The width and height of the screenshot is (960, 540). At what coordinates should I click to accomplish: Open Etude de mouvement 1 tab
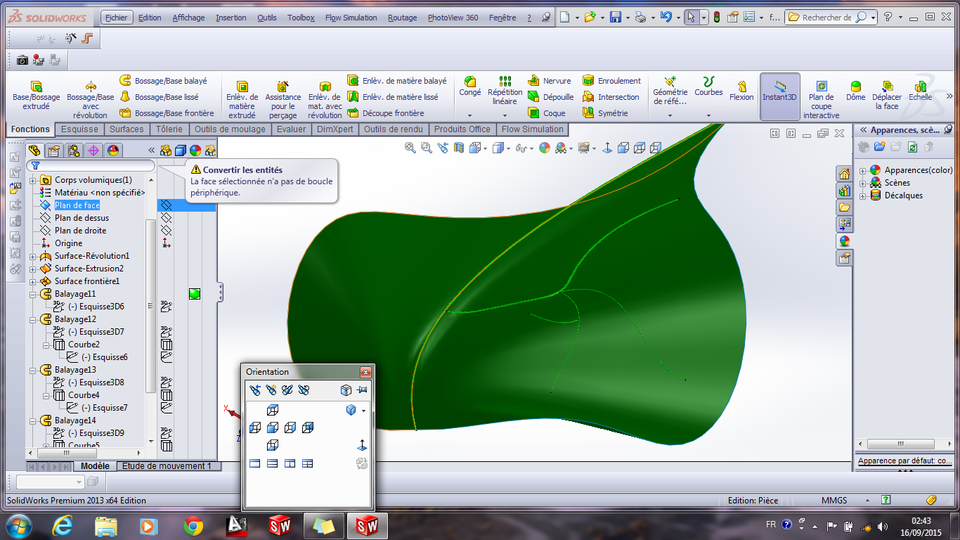point(167,466)
